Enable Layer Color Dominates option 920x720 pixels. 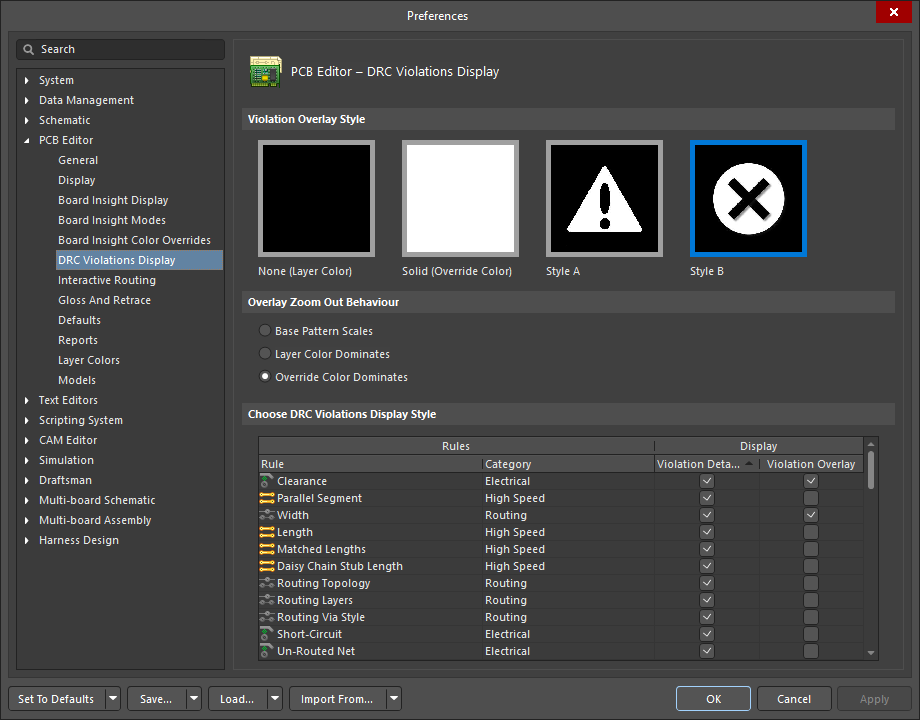click(265, 353)
